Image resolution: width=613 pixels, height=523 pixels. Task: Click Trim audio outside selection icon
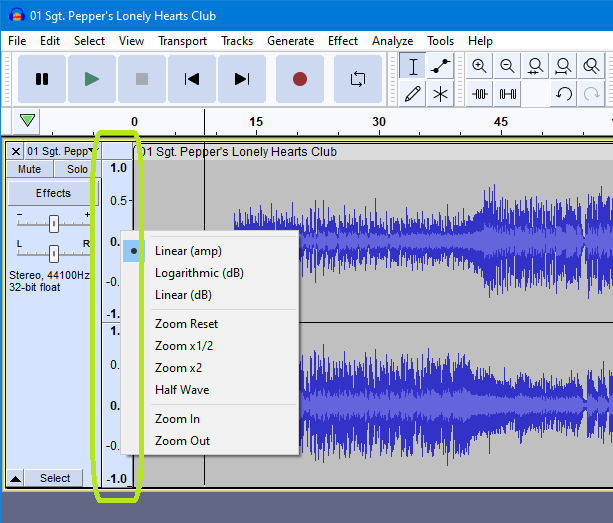pos(479,94)
